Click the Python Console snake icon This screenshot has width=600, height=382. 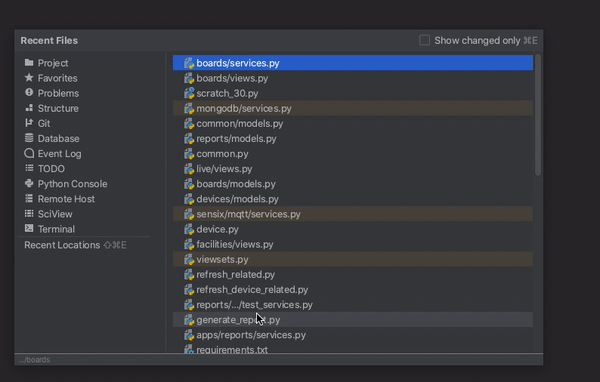click(x=29, y=183)
